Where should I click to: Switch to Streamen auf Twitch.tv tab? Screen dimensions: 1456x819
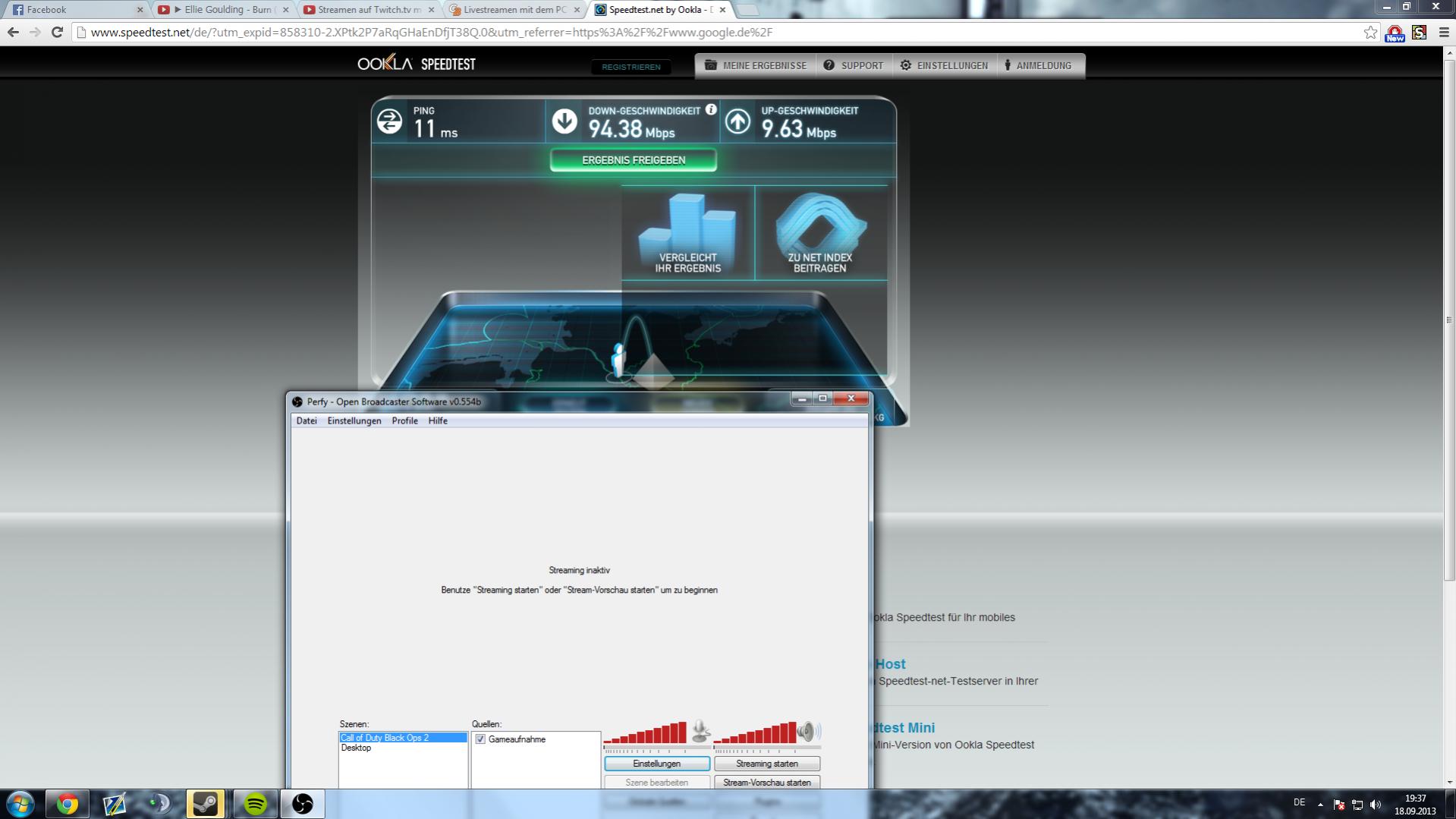[x=367, y=10]
